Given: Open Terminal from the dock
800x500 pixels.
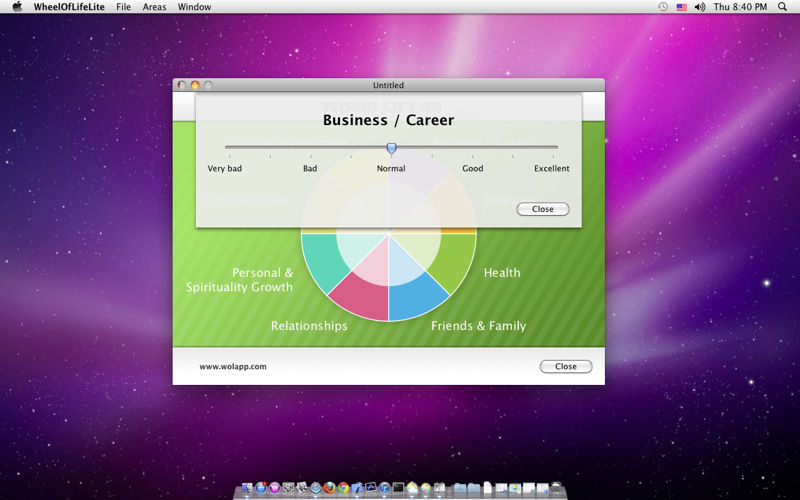Looking at the screenshot, I should pos(398,488).
